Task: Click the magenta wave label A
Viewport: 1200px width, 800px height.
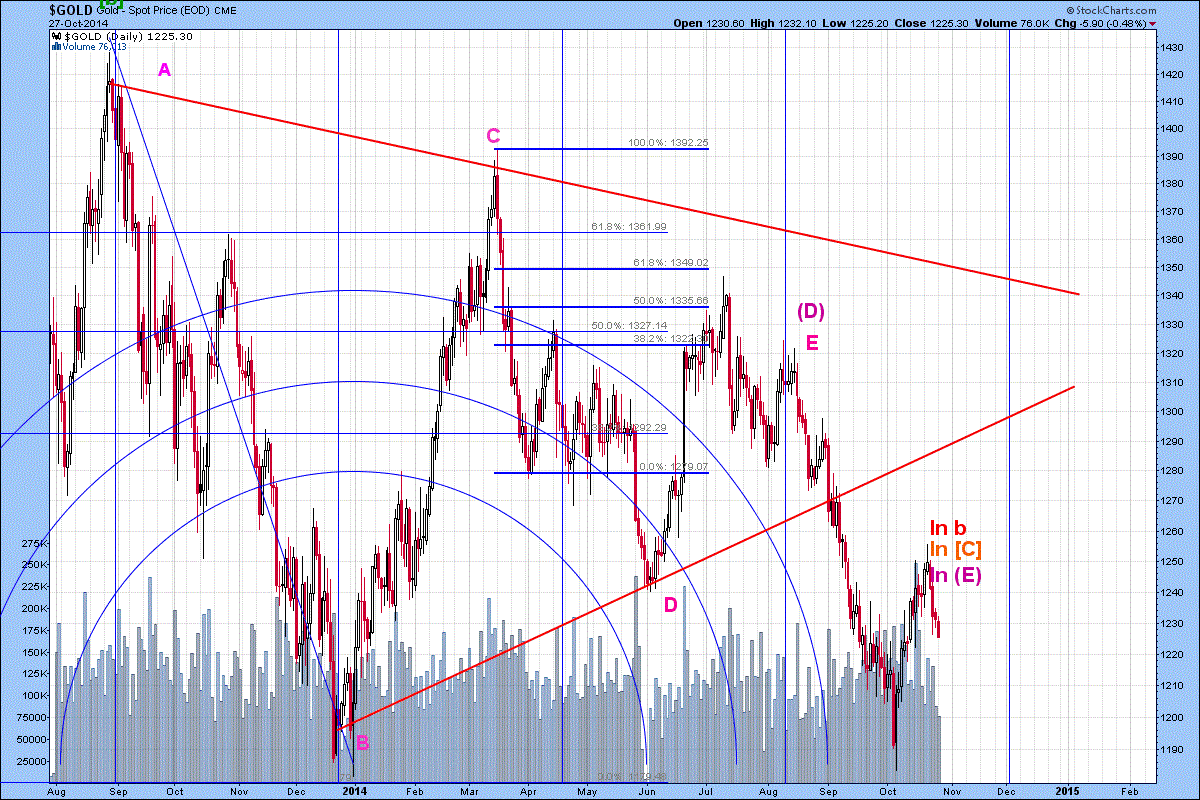Action: point(165,70)
